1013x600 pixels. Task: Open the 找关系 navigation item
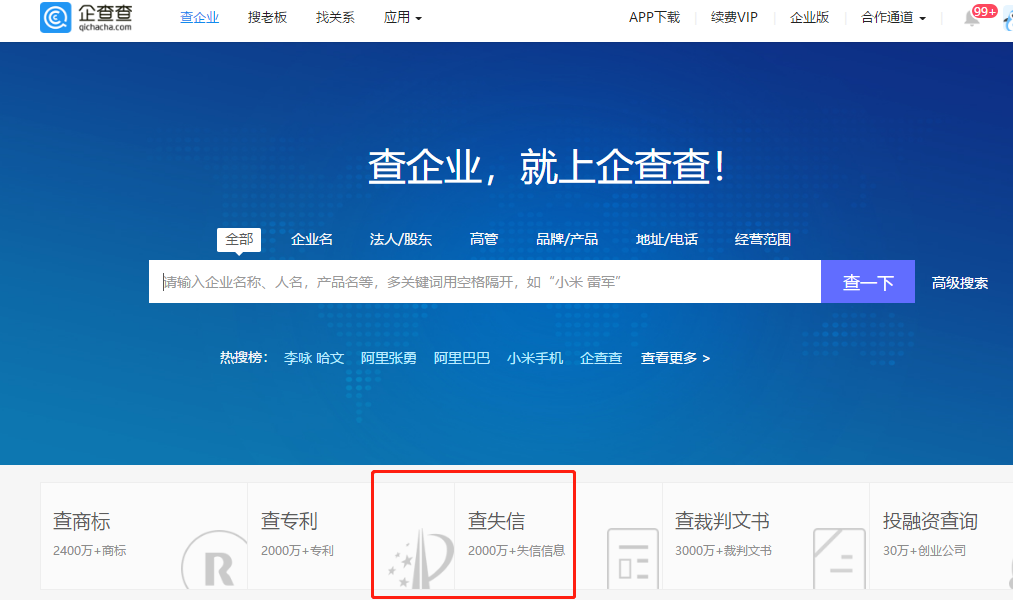tap(335, 17)
